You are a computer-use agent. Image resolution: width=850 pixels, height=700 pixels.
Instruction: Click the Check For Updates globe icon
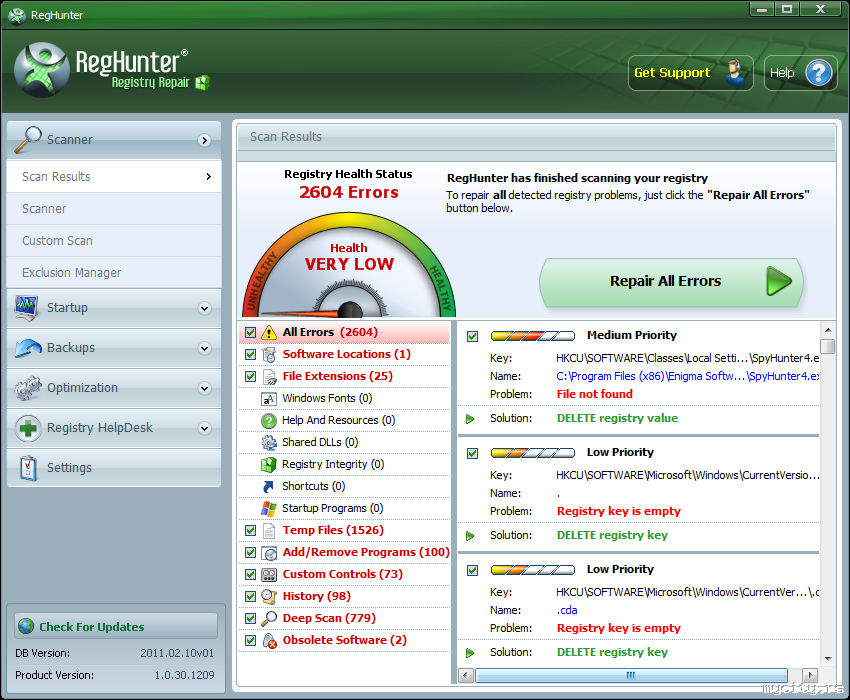pyautogui.click(x=25, y=626)
